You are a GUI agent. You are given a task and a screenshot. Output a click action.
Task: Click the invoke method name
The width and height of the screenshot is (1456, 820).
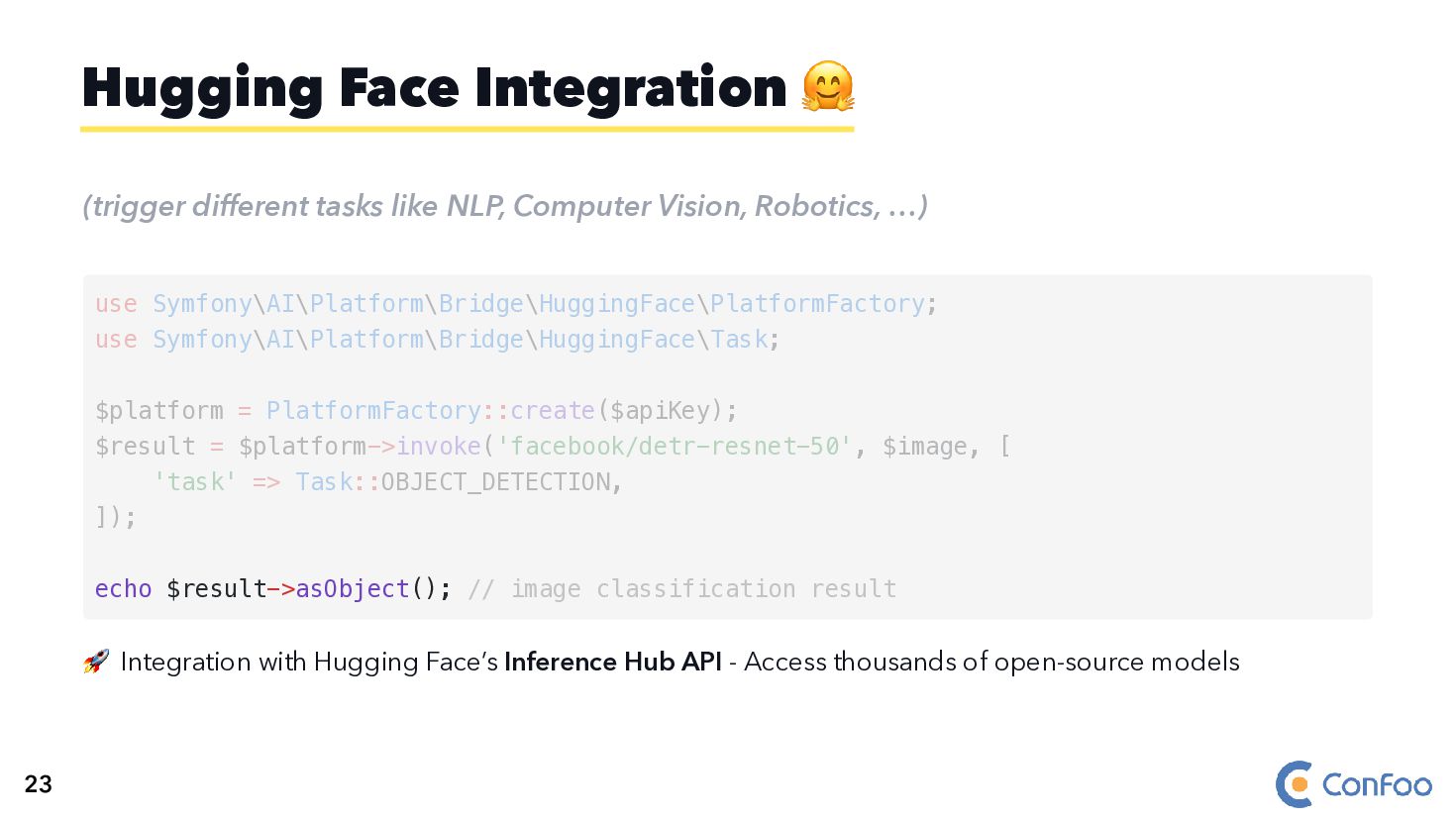point(438,447)
